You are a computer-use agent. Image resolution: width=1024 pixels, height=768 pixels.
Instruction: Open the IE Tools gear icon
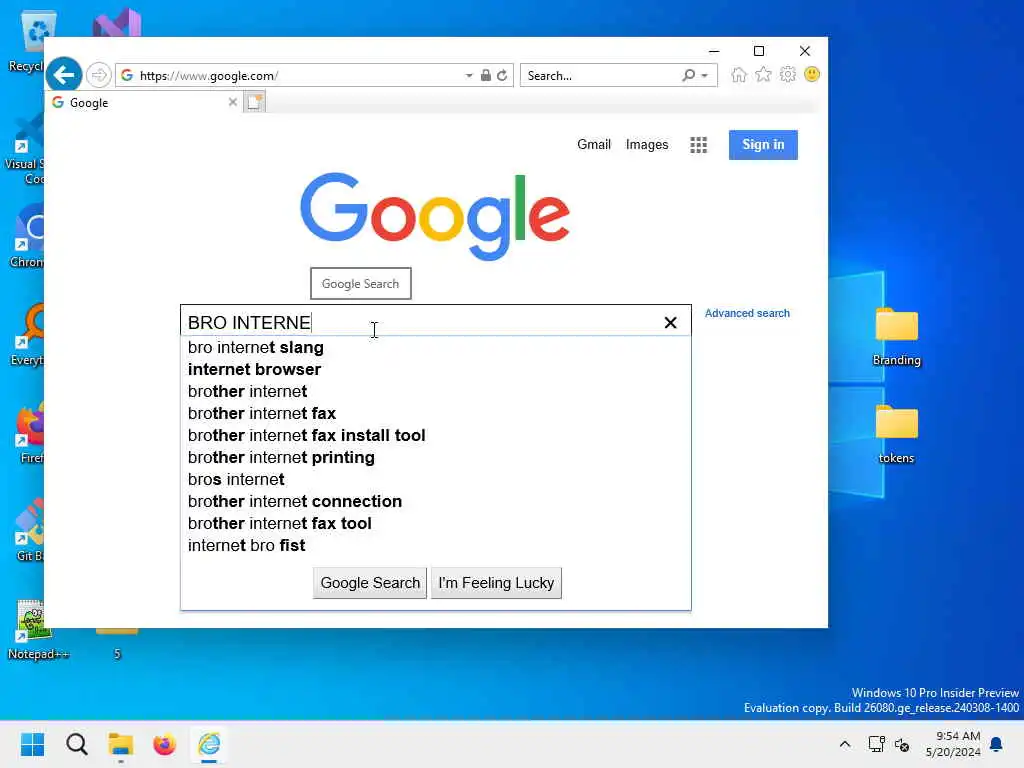[x=788, y=74]
